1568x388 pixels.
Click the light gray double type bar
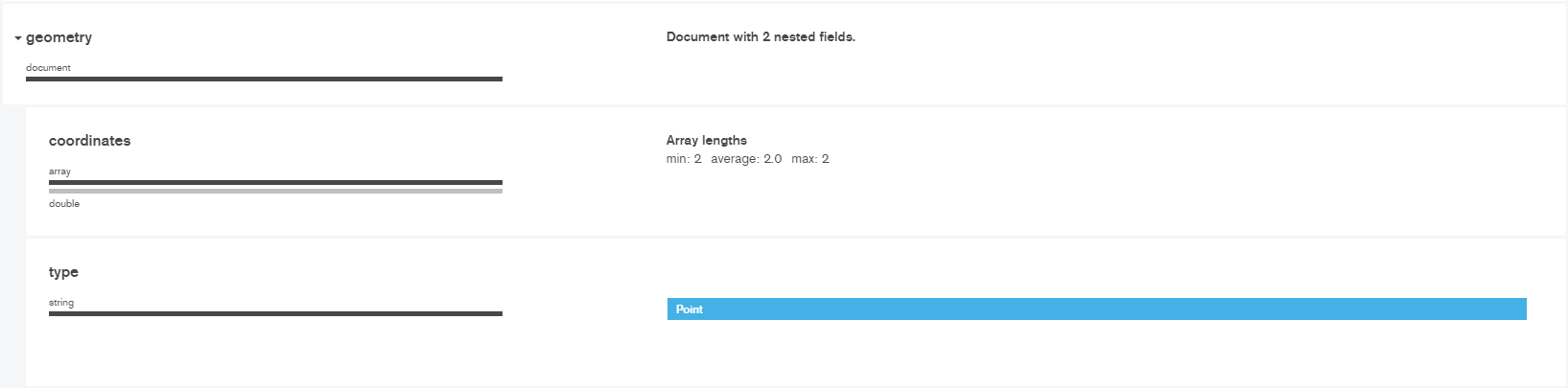[275, 191]
